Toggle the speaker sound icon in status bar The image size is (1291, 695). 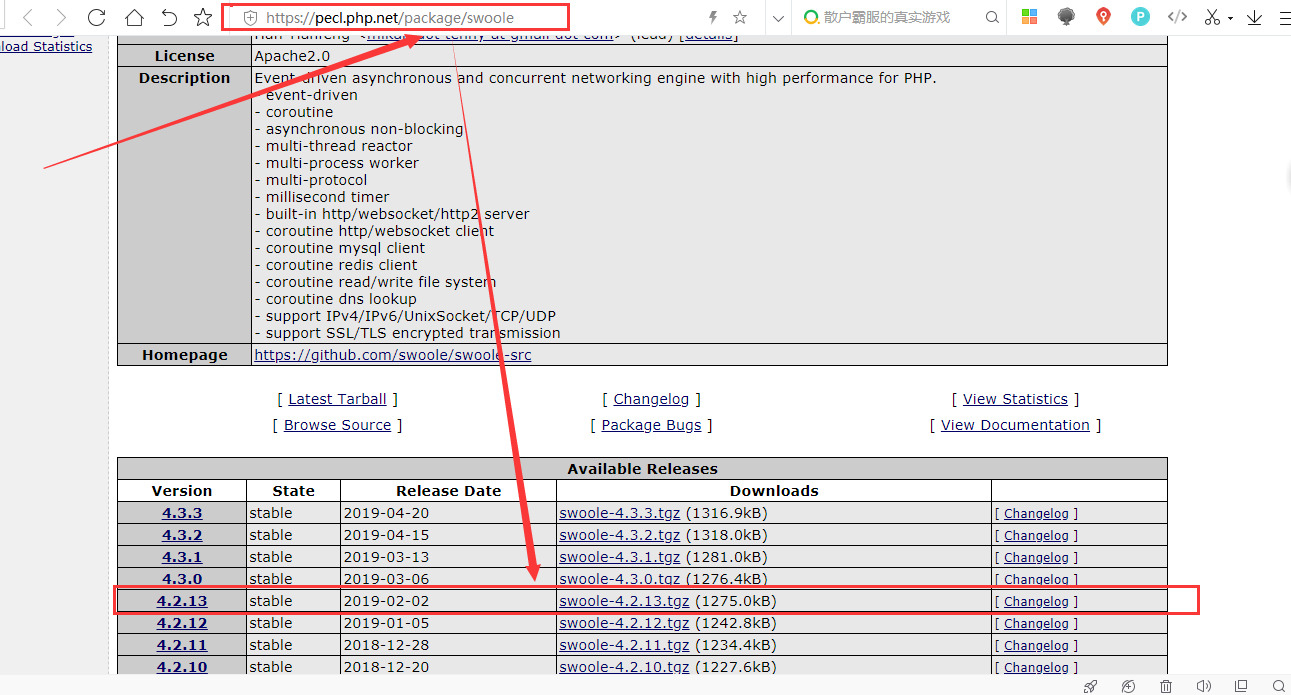[1204, 686]
